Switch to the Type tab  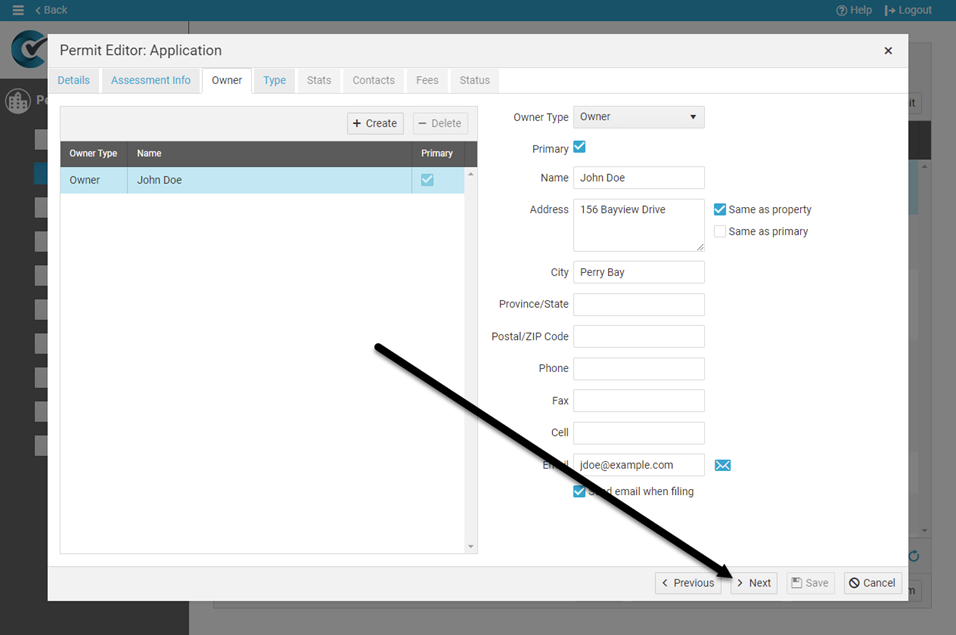(274, 80)
